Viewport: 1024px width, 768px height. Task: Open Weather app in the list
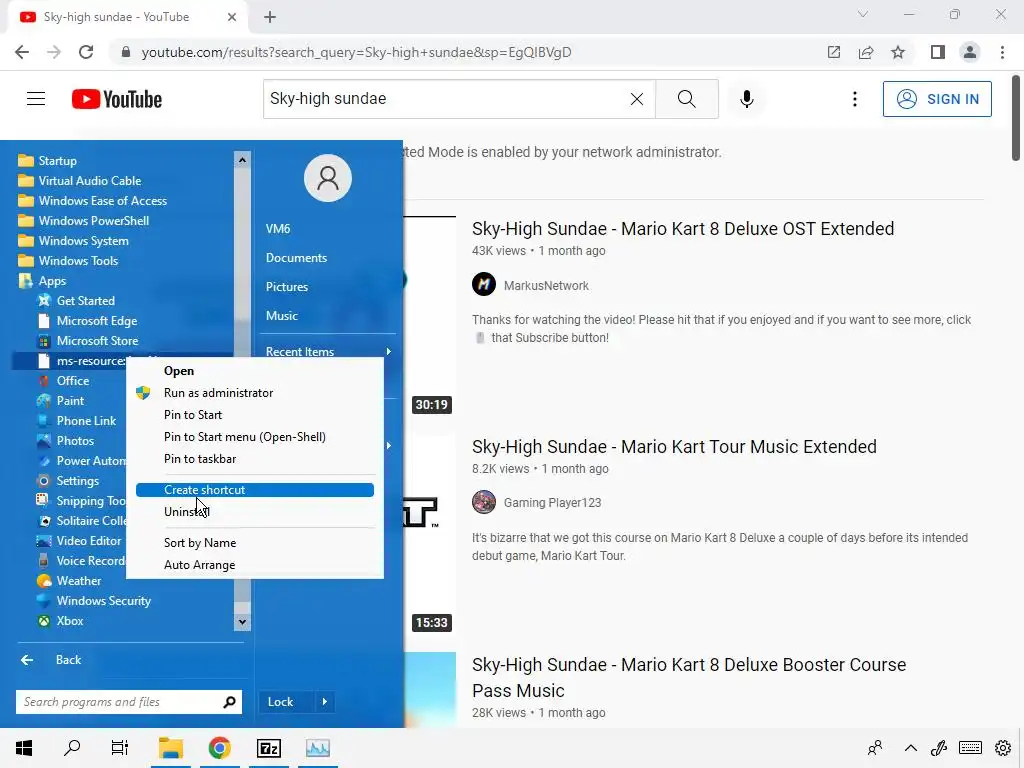[x=78, y=581]
